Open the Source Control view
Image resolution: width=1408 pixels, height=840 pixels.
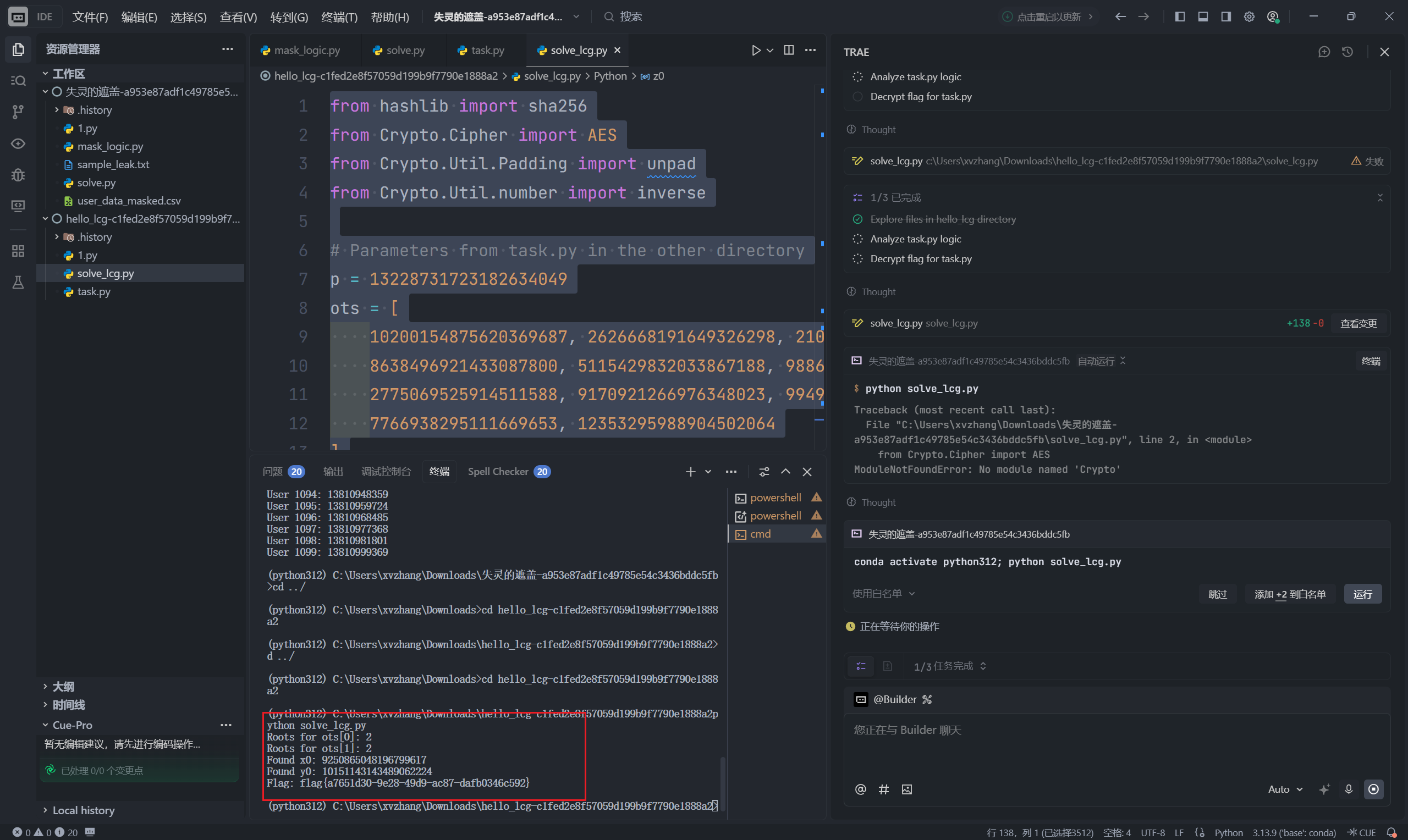[18, 112]
